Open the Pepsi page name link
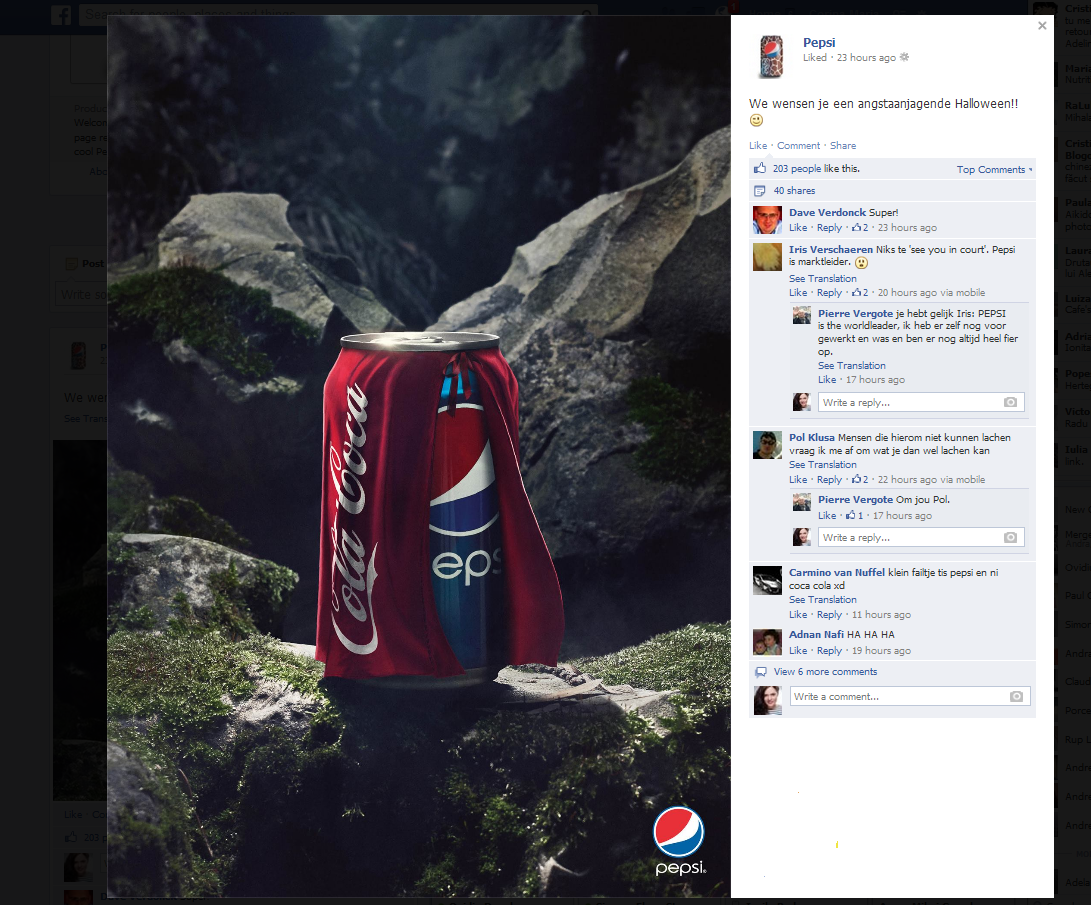Viewport: 1091px width, 905px height. click(x=819, y=42)
